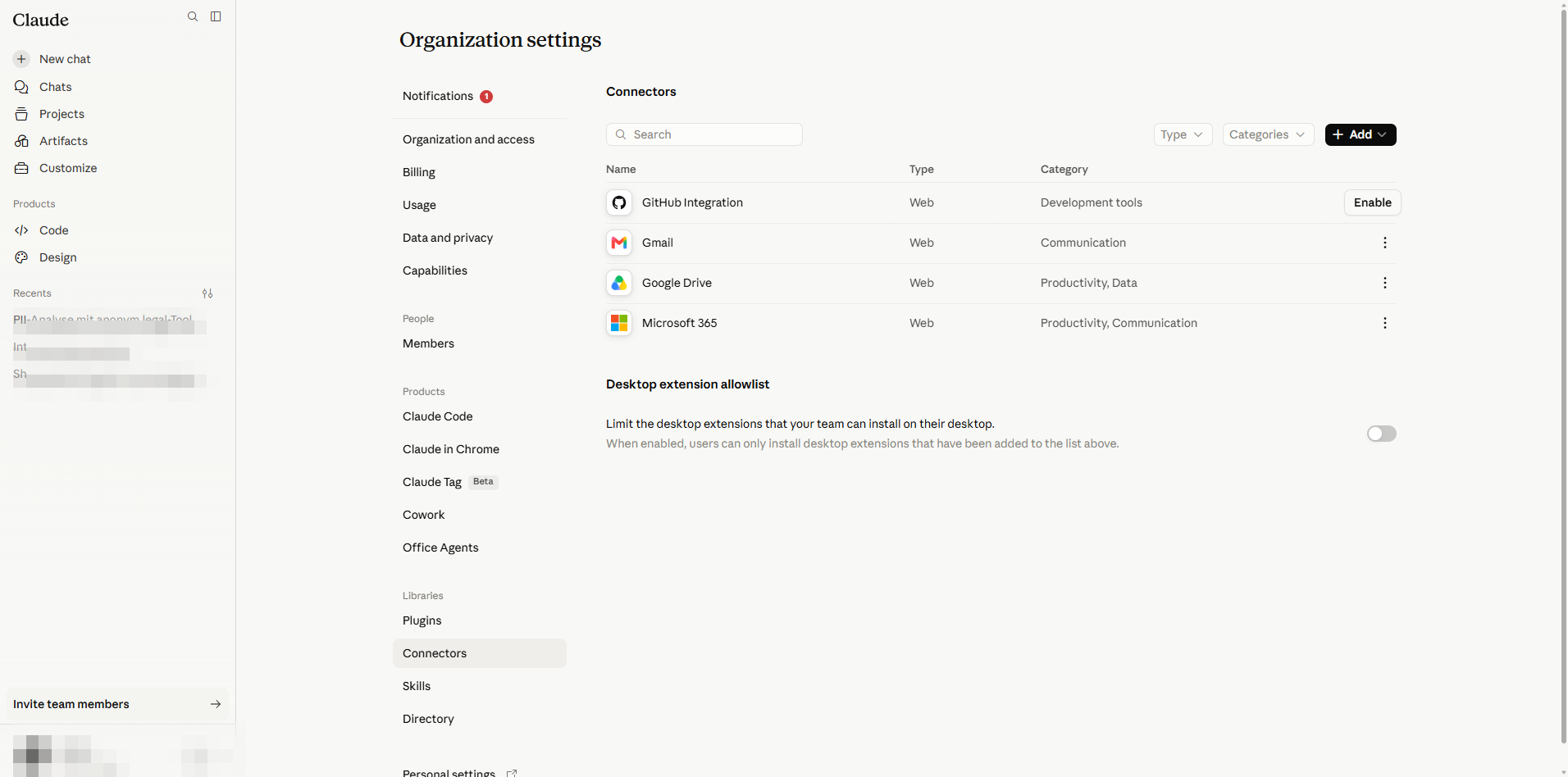The height and width of the screenshot is (777, 1568).
Task: Open the Gmail row three-dot menu
Action: 1385,243
